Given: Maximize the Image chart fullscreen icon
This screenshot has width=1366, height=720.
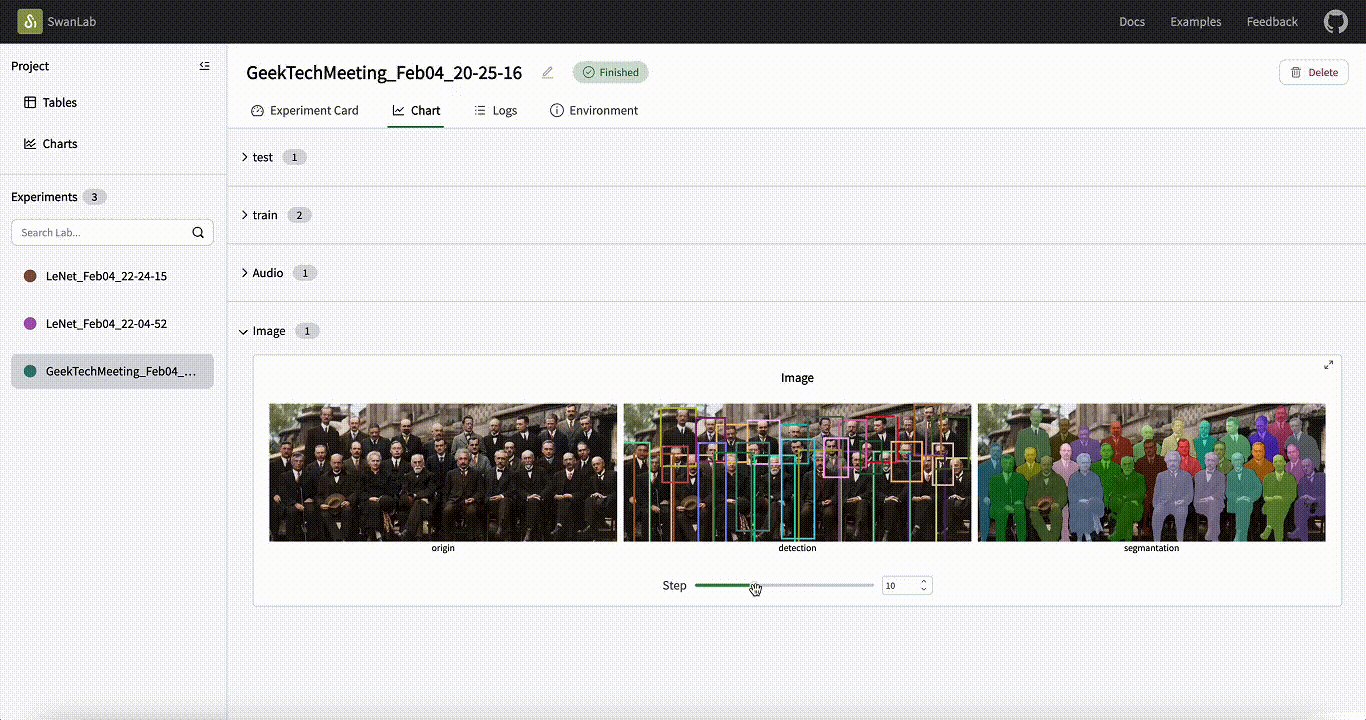Looking at the screenshot, I should 1328,365.
